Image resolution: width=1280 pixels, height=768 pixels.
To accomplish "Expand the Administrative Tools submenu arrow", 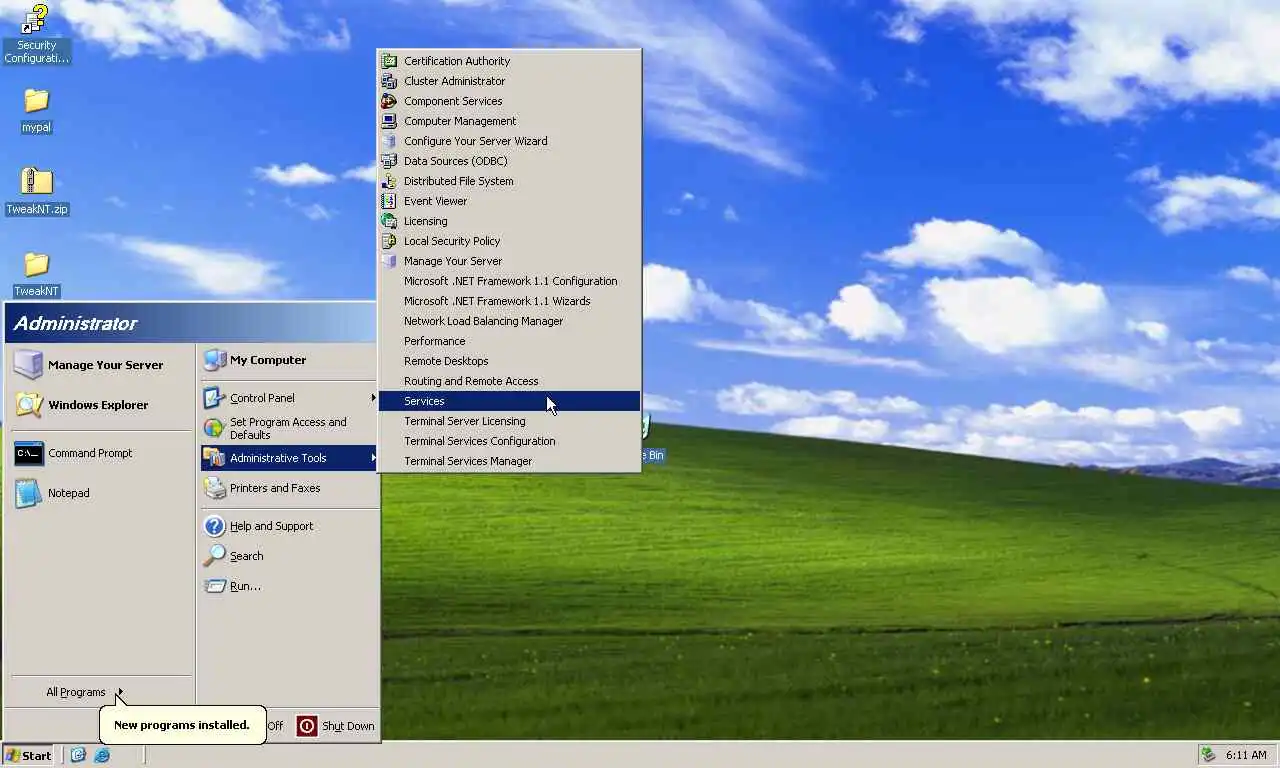I will (x=373, y=458).
